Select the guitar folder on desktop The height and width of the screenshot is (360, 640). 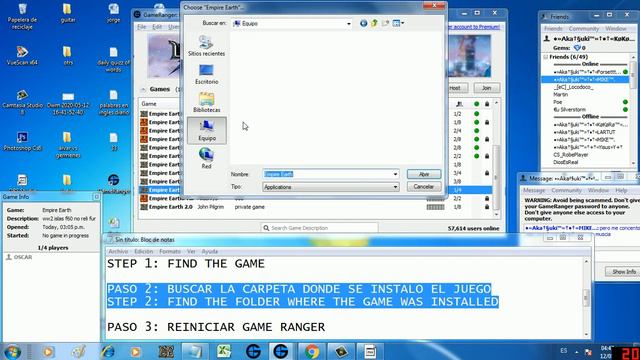coord(67,13)
